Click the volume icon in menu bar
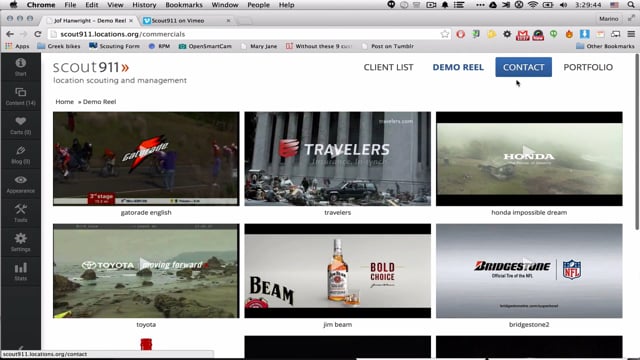Screen dimensions: 640x360 pyautogui.click(x=564, y=5)
